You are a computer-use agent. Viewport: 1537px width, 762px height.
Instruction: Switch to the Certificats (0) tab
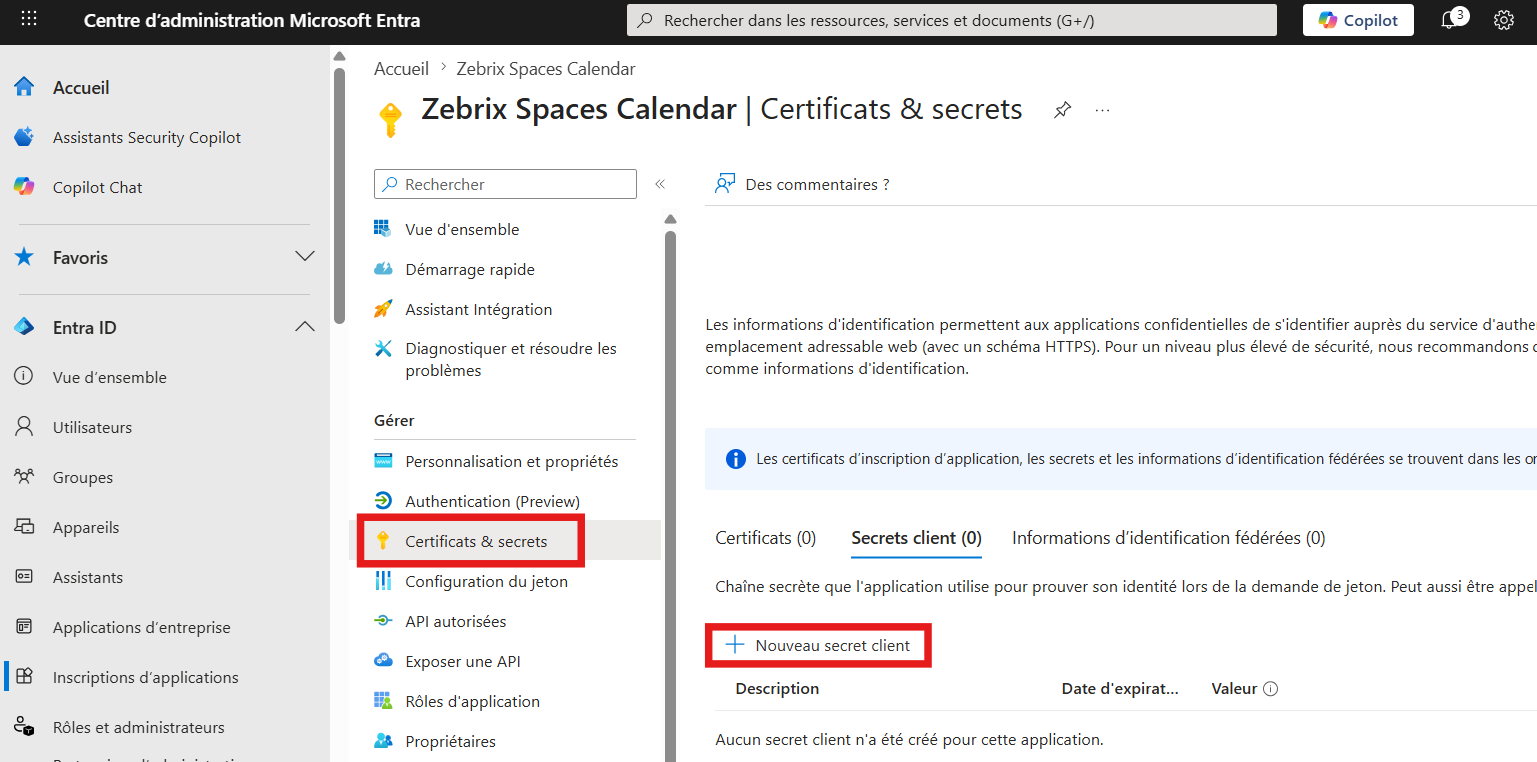coord(766,538)
